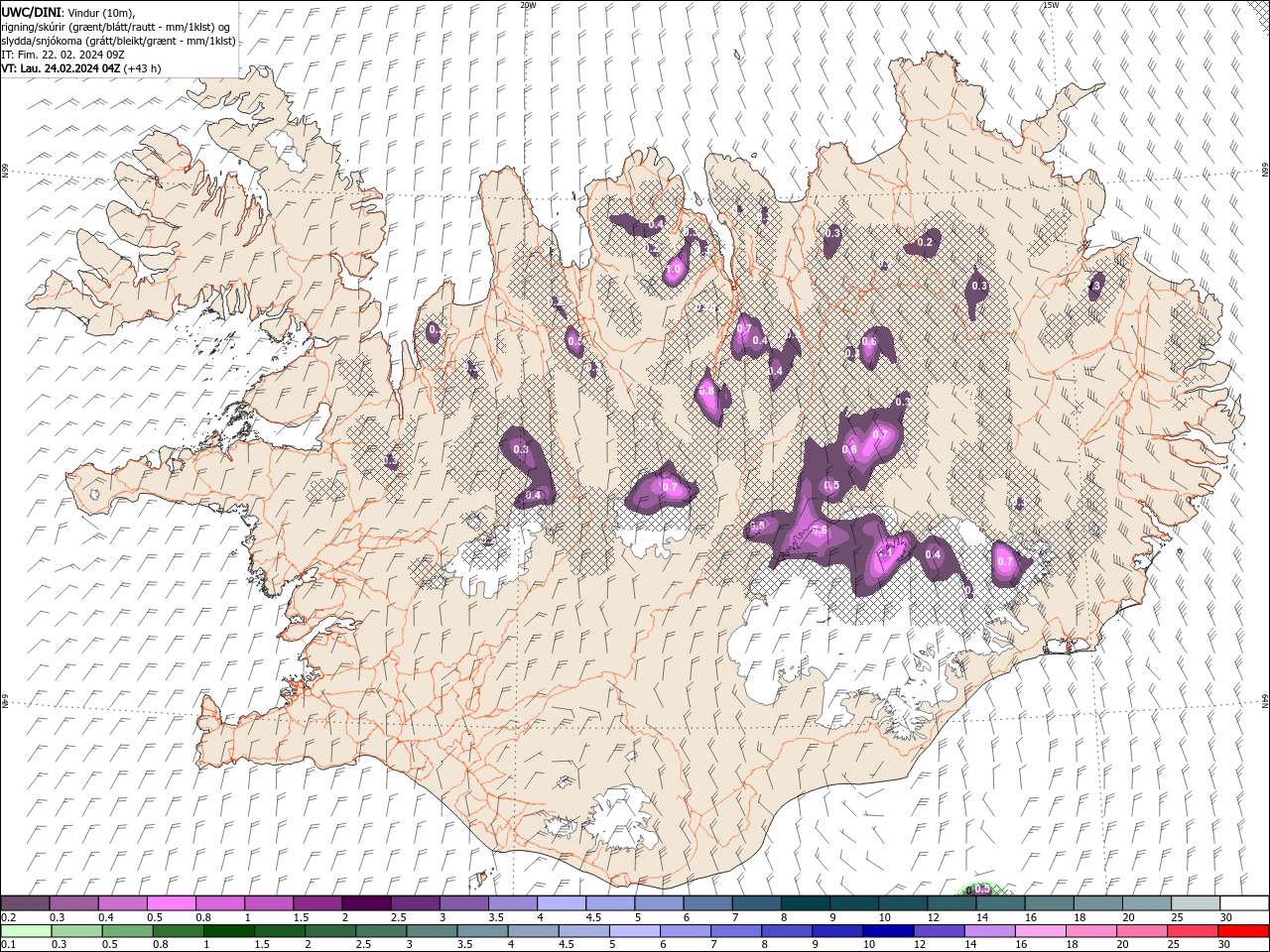Screen dimensions: 1270x952
Task: Pick the light pink 16 rain swatch
Action: pos(1041,931)
